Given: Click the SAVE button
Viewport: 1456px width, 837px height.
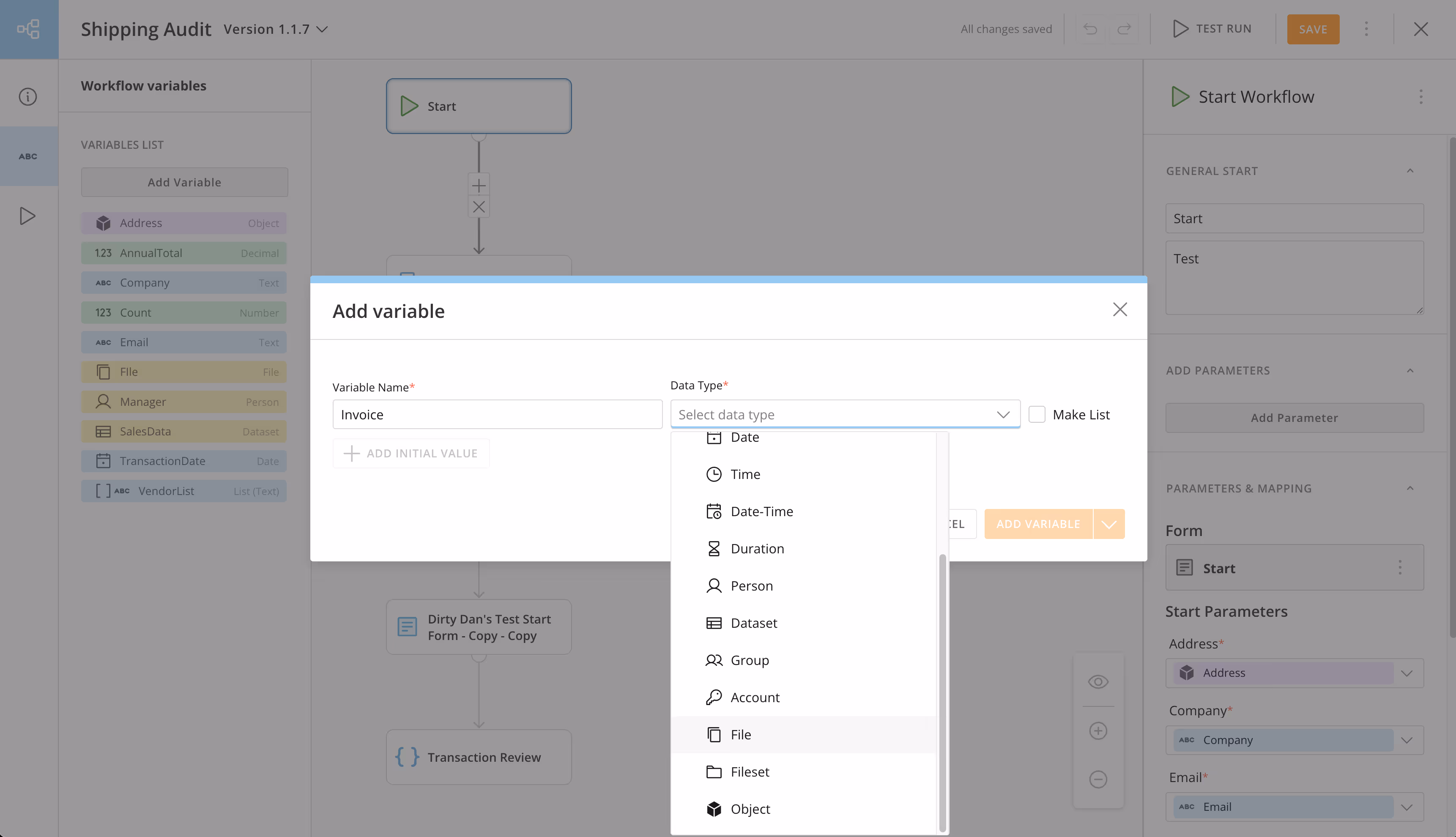Looking at the screenshot, I should tap(1313, 29).
